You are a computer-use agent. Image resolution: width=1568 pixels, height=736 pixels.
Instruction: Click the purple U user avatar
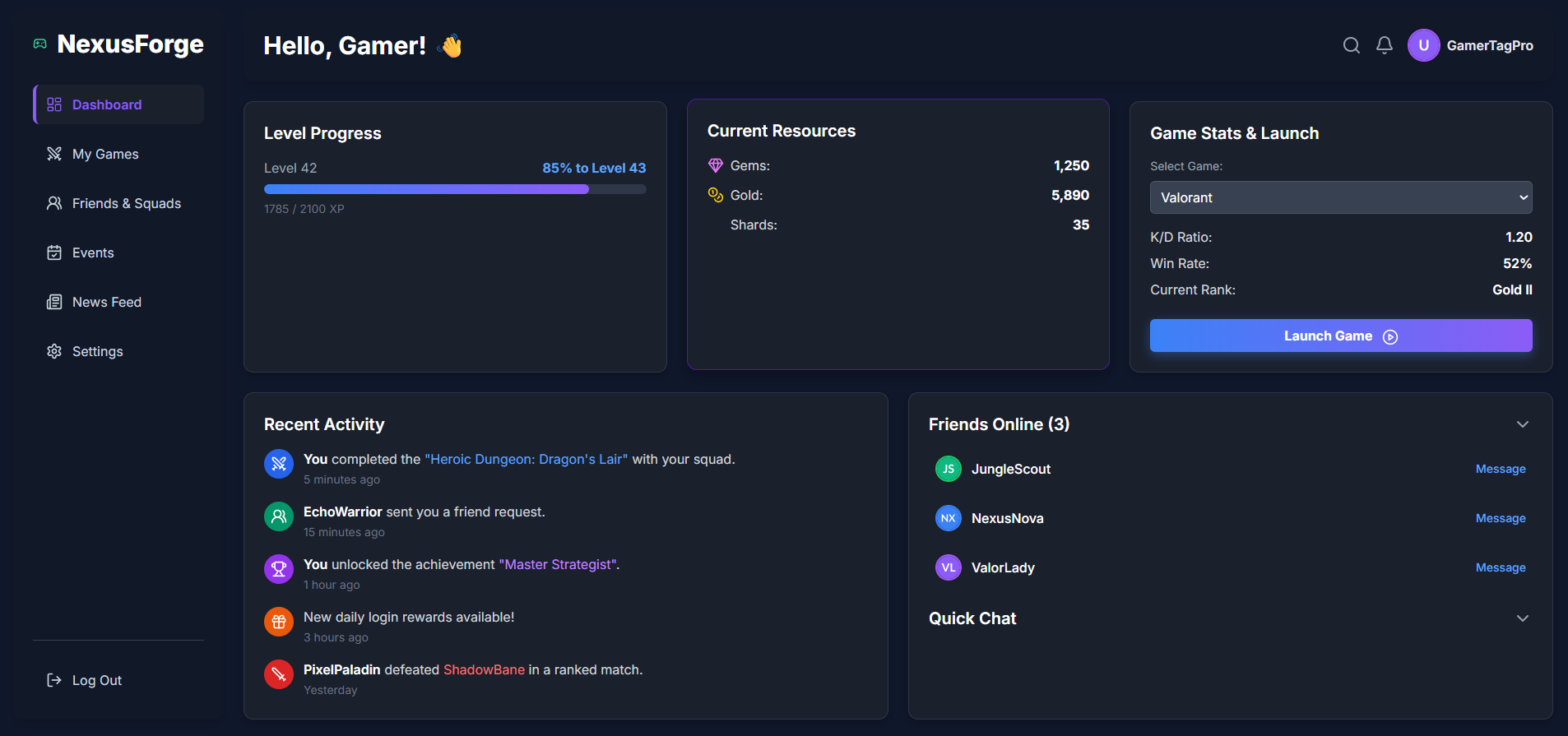[x=1424, y=45]
